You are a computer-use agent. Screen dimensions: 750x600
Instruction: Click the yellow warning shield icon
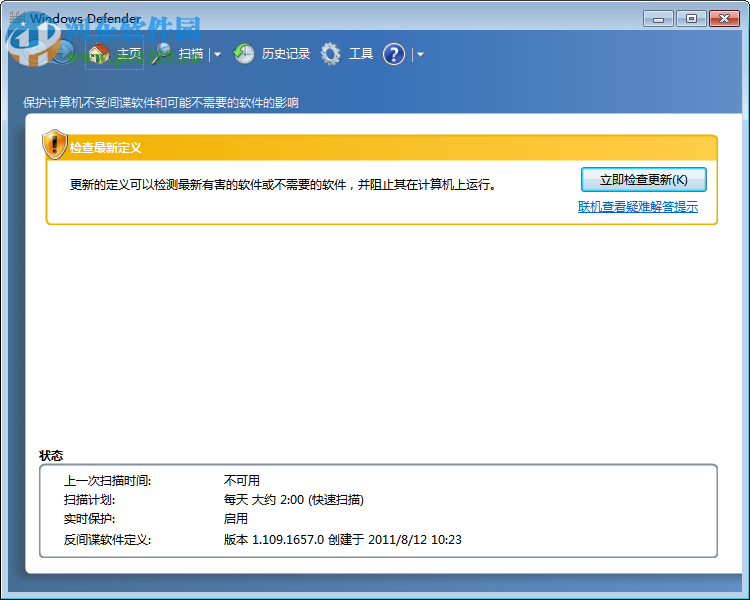(55, 144)
